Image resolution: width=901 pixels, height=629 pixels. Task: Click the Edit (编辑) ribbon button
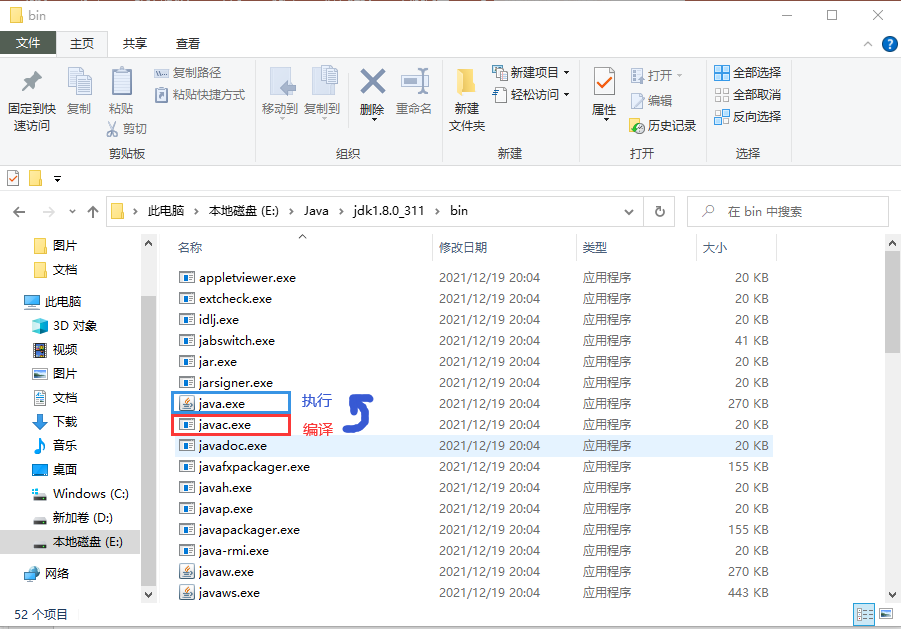pyautogui.click(x=652, y=101)
